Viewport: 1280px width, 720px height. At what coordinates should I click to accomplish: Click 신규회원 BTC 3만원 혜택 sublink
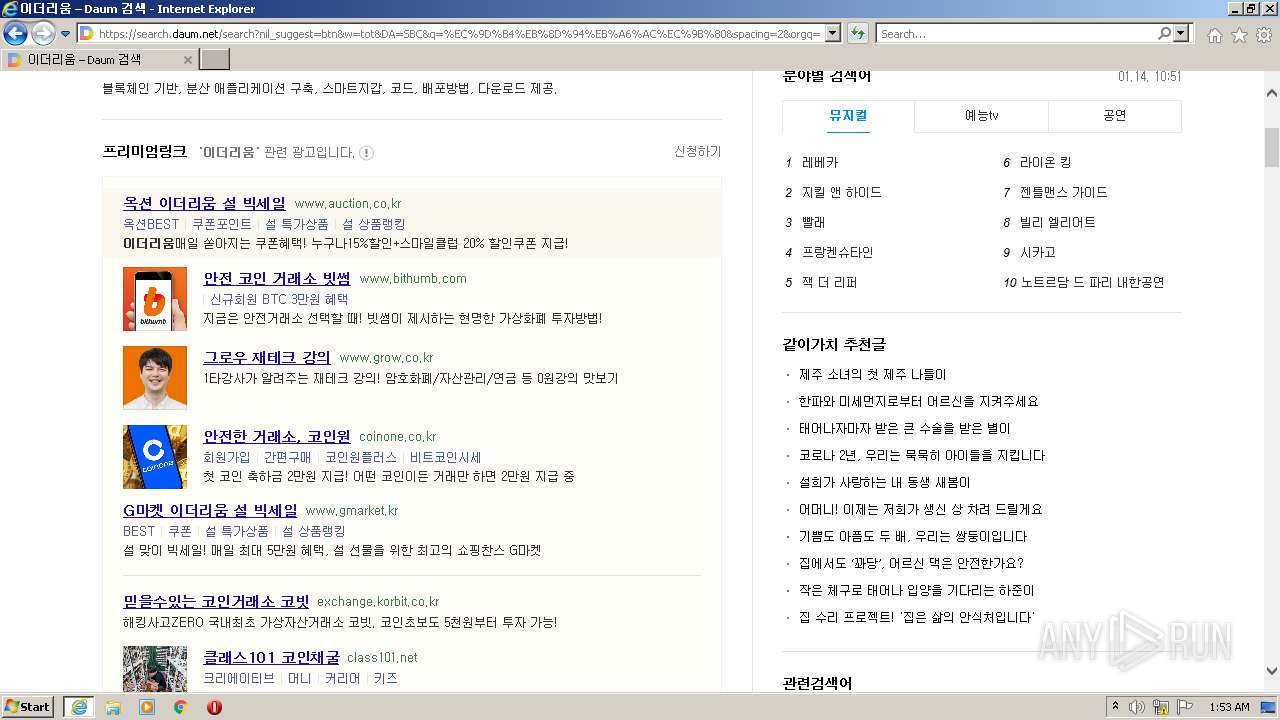click(279, 299)
